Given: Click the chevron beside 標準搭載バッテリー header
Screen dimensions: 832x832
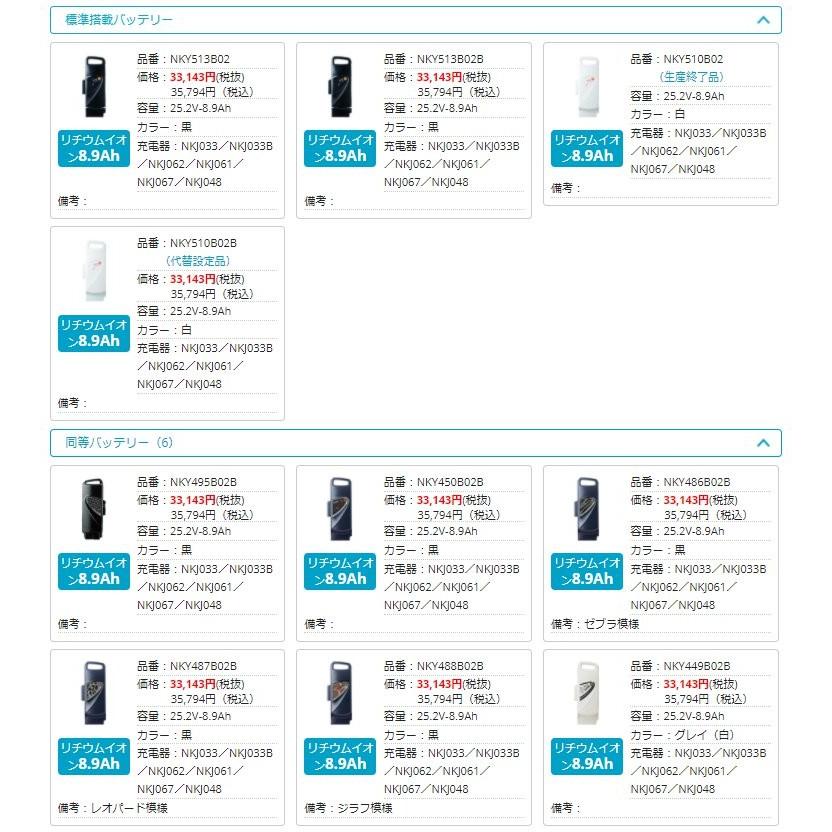Looking at the screenshot, I should 763,19.
